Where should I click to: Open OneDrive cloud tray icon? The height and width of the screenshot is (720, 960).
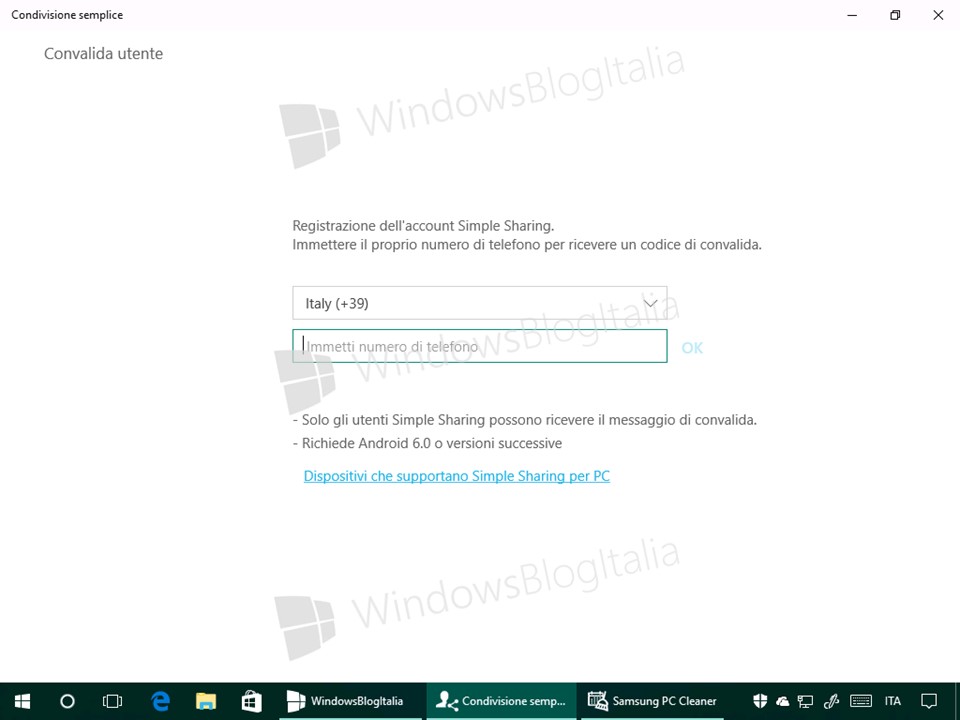pos(782,702)
